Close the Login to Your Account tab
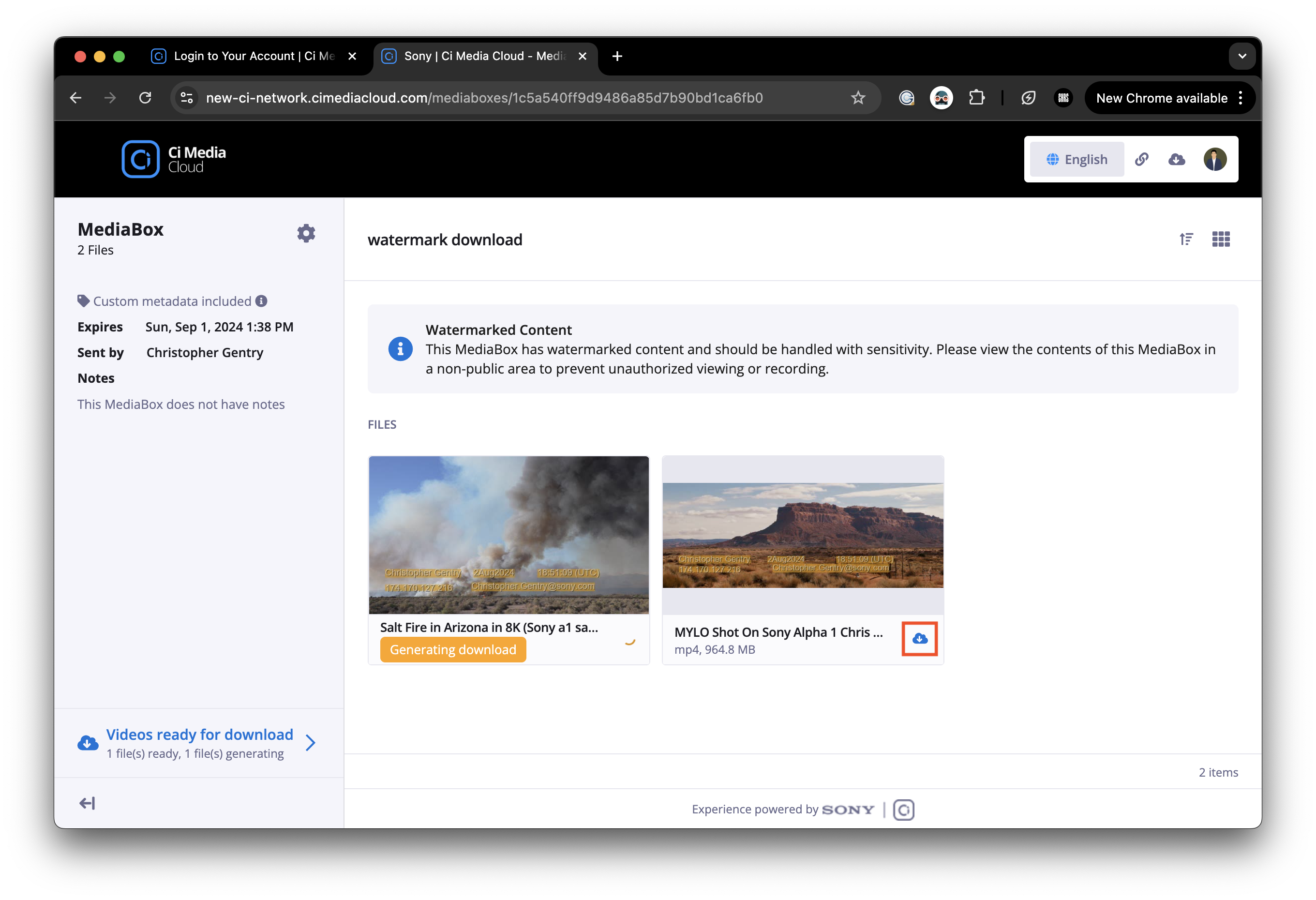The width and height of the screenshot is (1316, 900). tap(352, 56)
